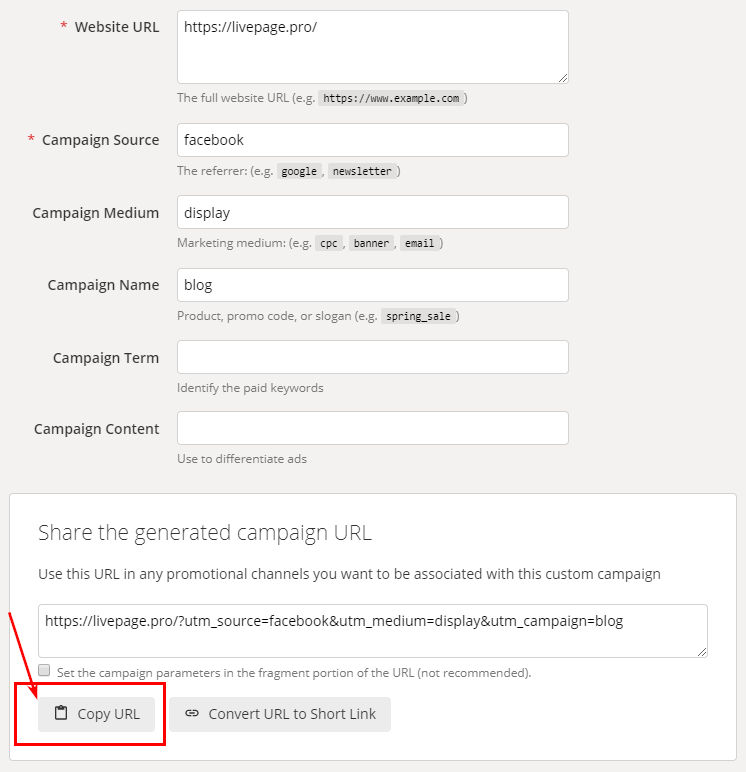The image size is (746, 772).
Task: Click the empty Campaign Content input
Action: point(372,428)
